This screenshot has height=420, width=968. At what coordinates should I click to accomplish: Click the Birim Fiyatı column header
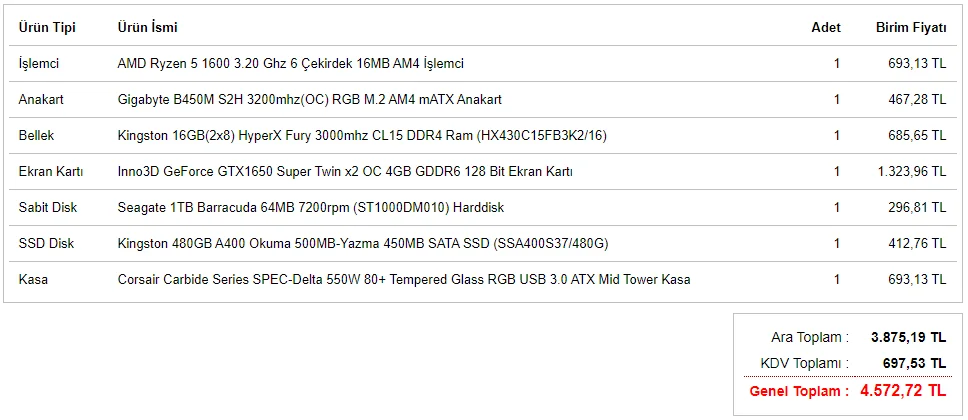911,28
